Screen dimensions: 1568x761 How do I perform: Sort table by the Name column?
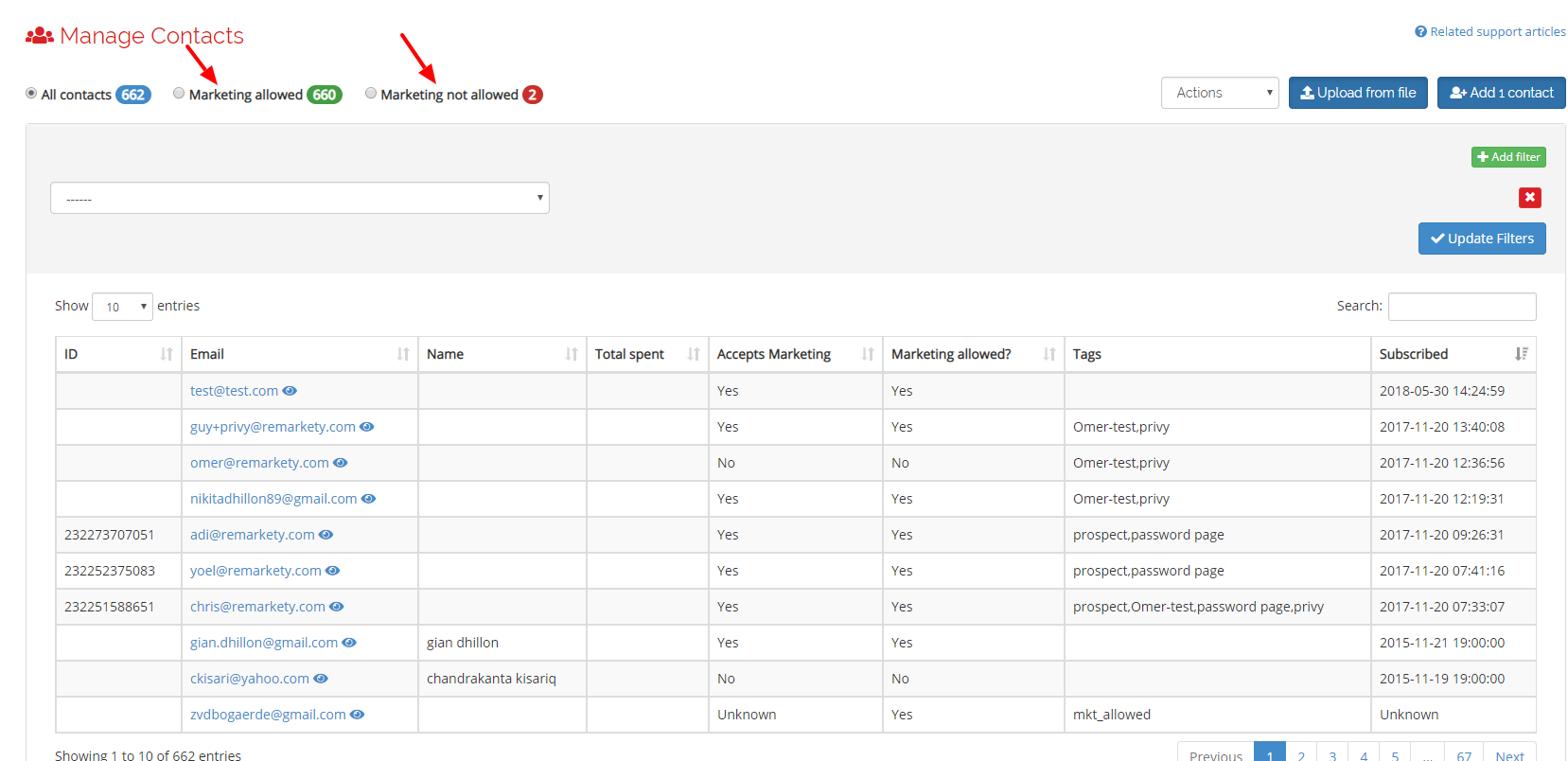[x=502, y=354]
